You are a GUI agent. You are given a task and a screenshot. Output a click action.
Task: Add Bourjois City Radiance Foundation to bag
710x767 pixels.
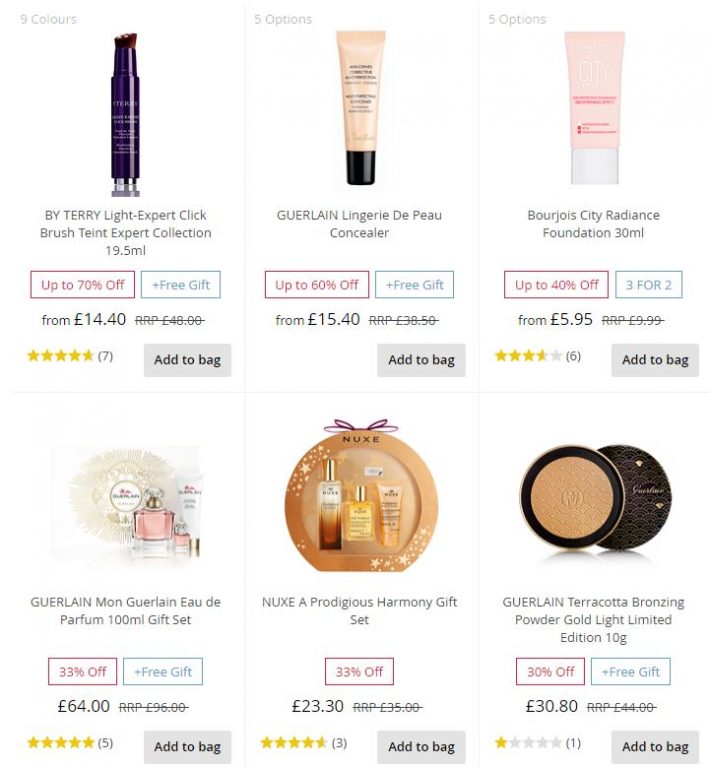(x=655, y=360)
